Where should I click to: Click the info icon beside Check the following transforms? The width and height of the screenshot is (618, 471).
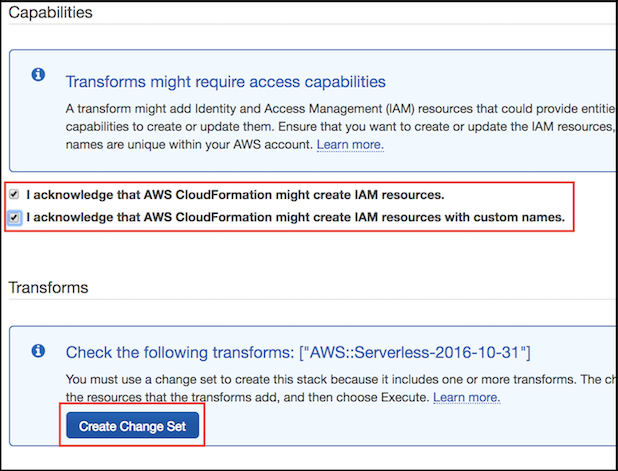[x=38, y=350]
